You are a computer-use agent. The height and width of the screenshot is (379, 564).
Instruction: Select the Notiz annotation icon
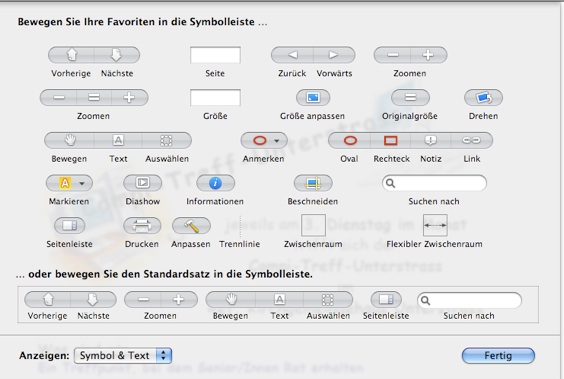431,140
